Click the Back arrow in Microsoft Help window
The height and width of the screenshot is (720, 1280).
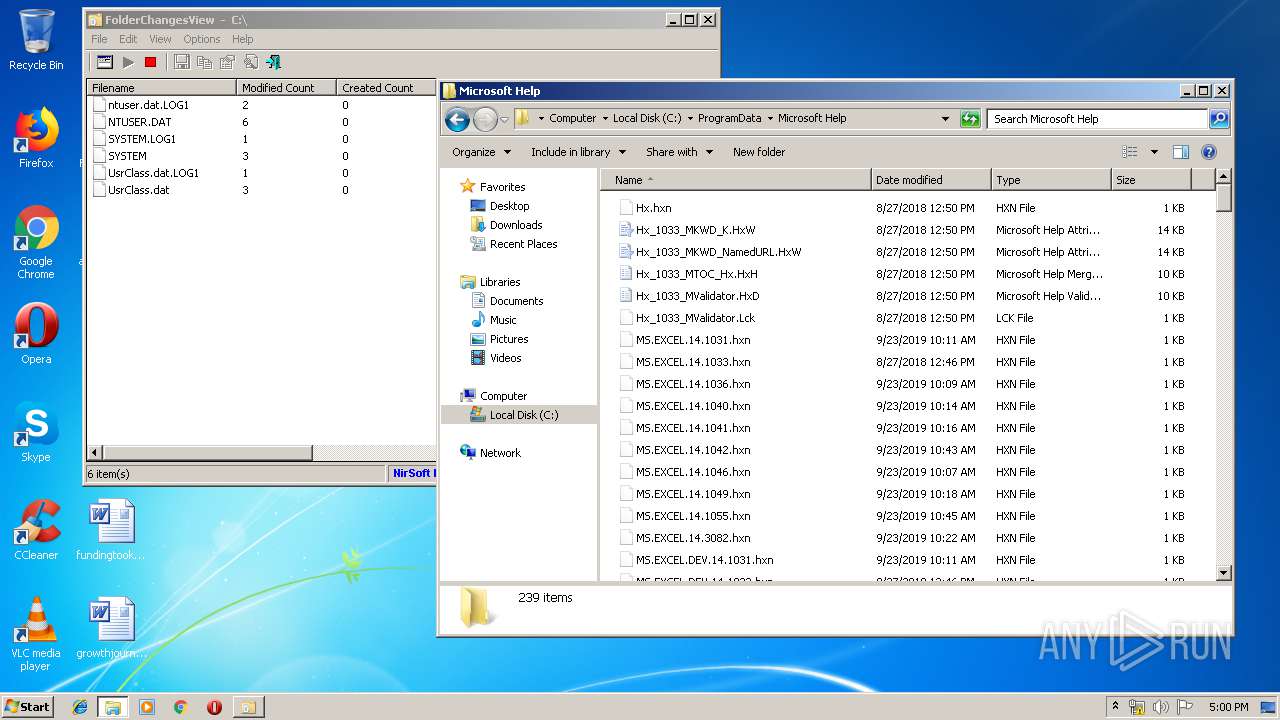tap(457, 119)
